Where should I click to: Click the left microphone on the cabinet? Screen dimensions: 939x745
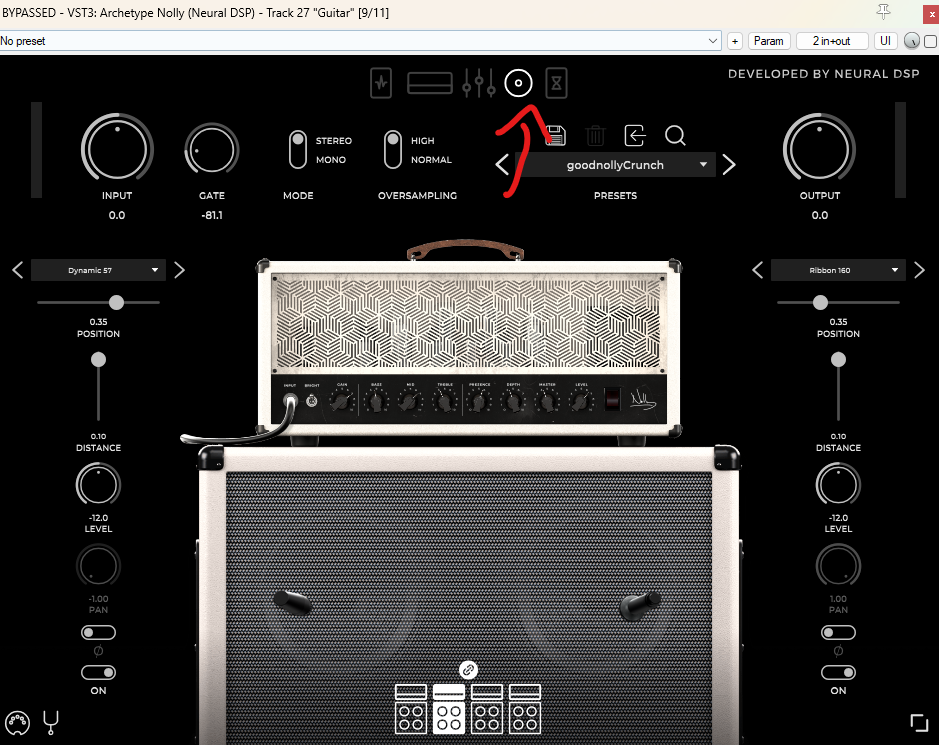click(x=292, y=602)
